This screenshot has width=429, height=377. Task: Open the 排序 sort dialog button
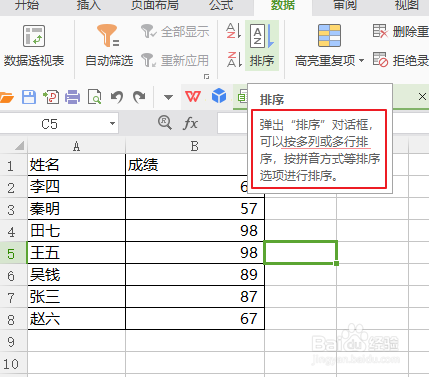click(262, 45)
